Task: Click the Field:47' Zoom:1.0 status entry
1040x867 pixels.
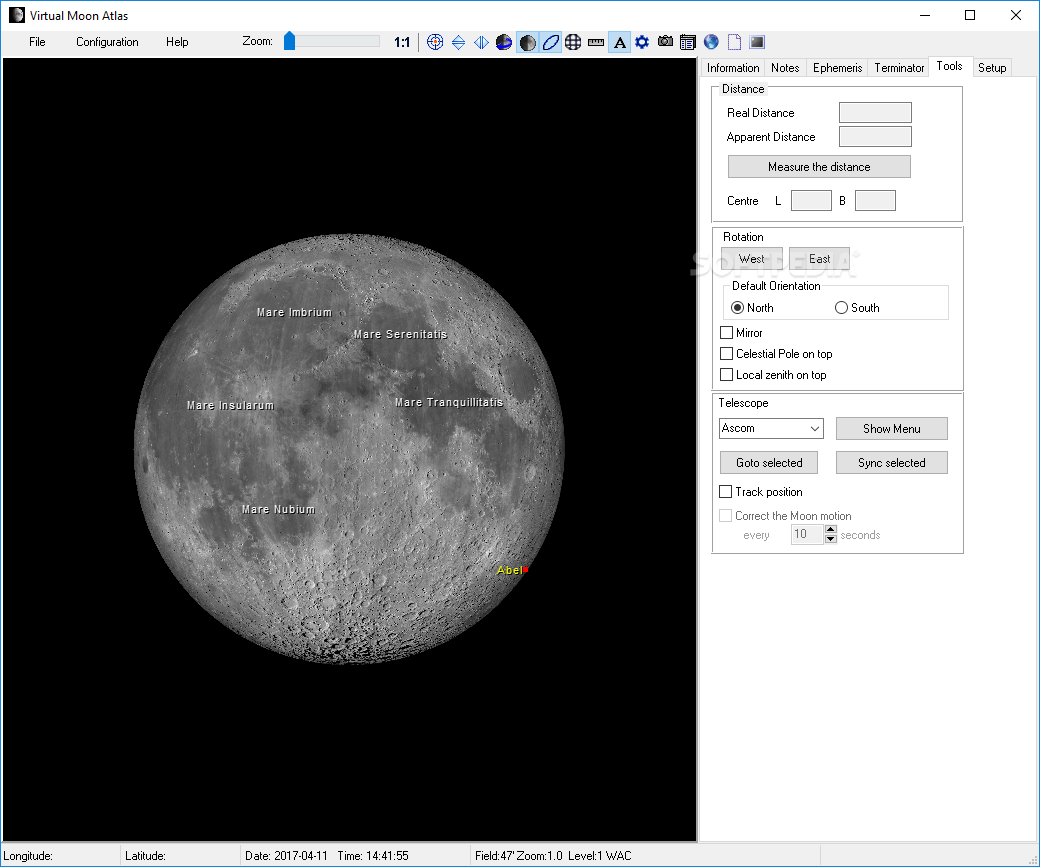Action: [x=519, y=856]
